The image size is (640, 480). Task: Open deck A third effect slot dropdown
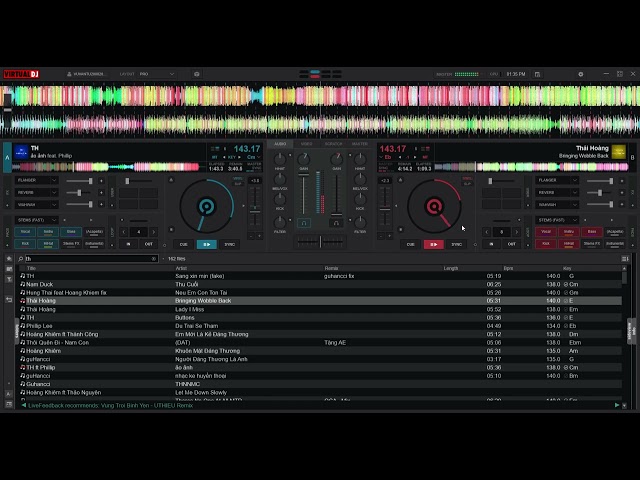(36, 204)
